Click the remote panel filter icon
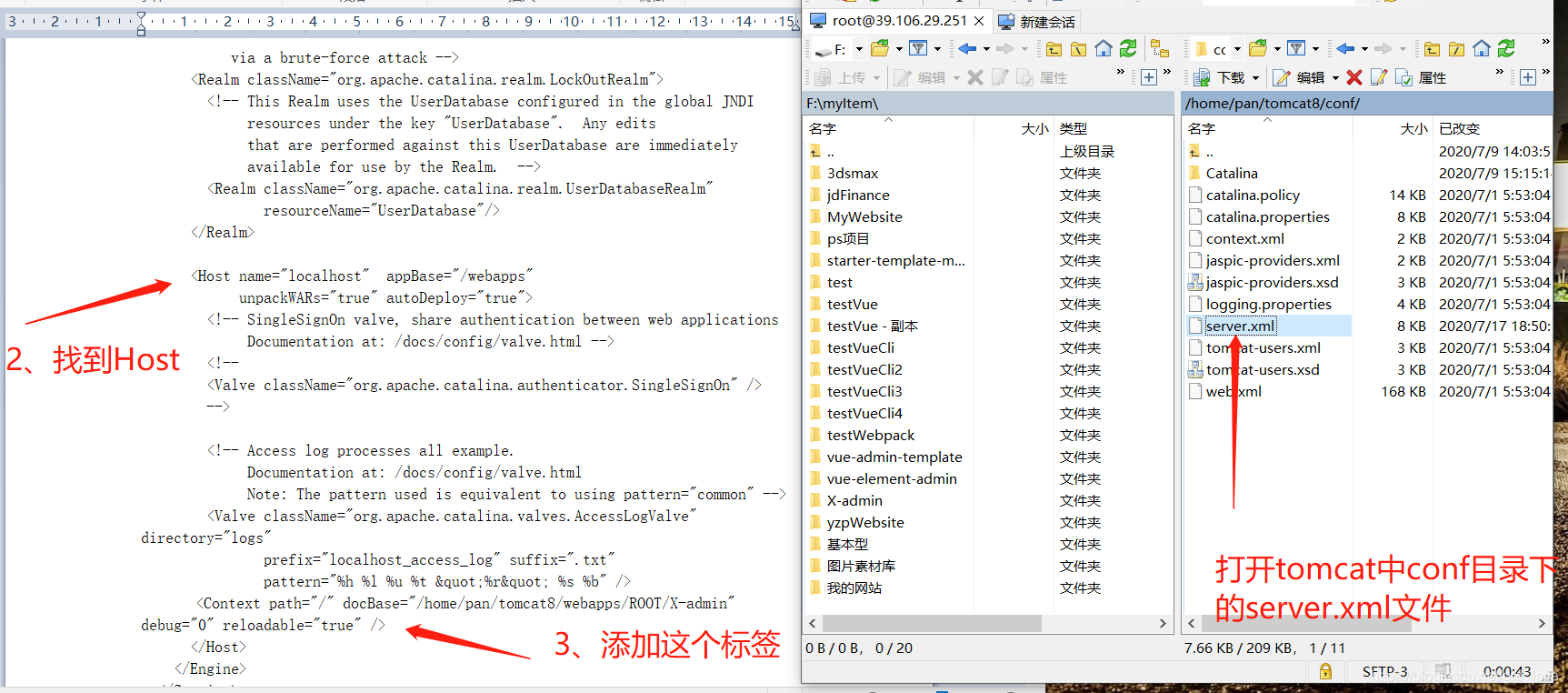 pyautogui.click(x=1296, y=48)
